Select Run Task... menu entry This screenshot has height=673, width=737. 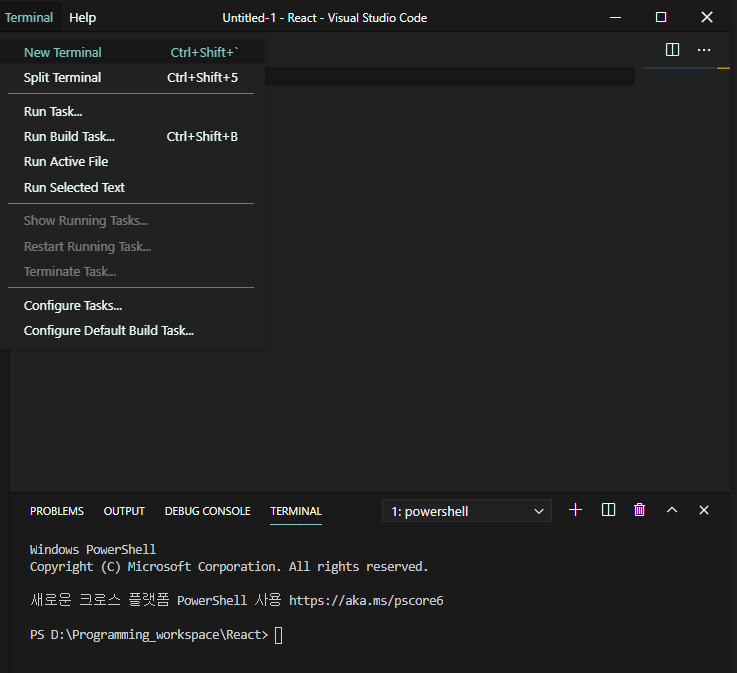[132, 111]
